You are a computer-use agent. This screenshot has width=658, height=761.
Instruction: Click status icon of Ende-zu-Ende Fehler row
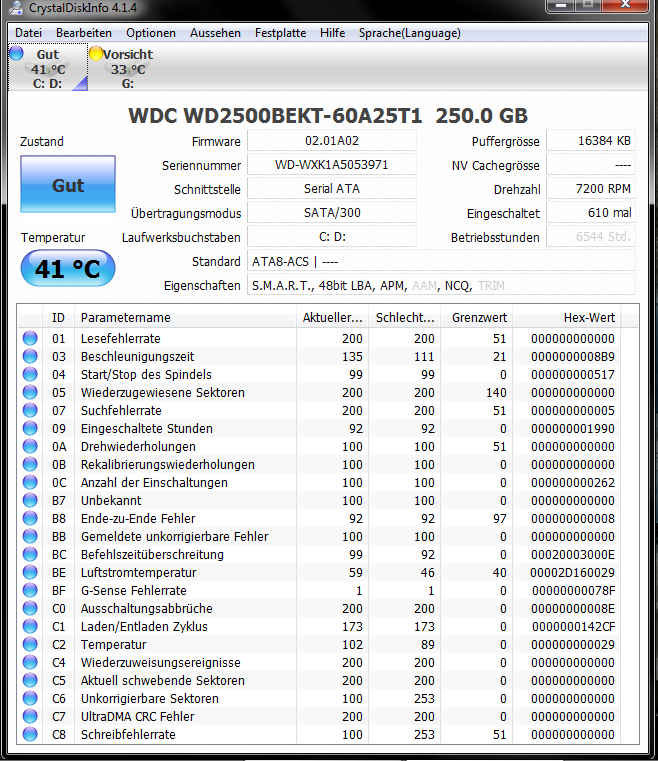tap(30, 517)
